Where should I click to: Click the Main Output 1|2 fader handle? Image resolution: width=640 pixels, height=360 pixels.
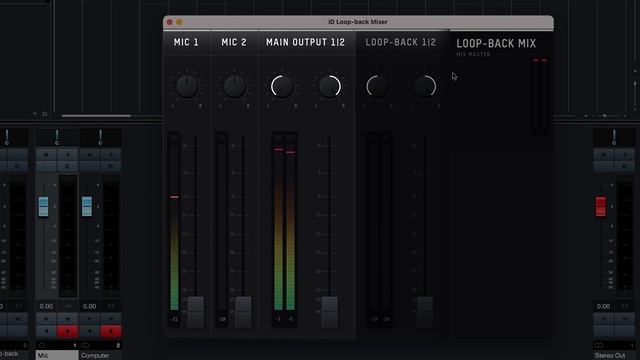point(330,312)
